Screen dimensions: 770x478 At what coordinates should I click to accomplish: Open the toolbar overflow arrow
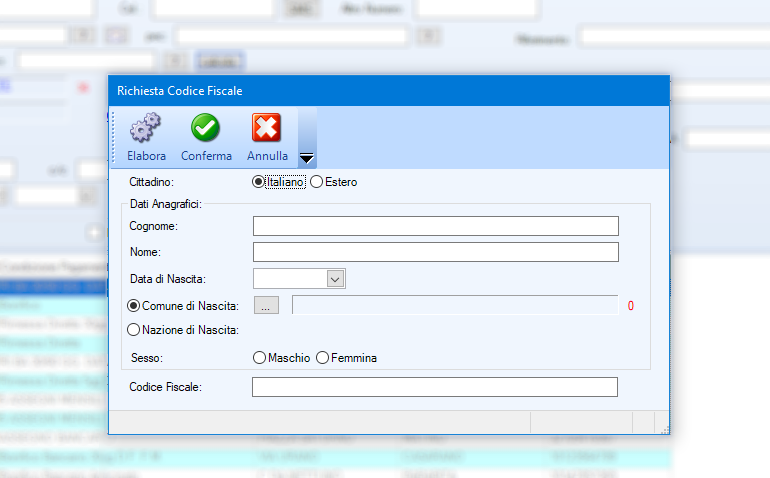pyautogui.click(x=307, y=158)
